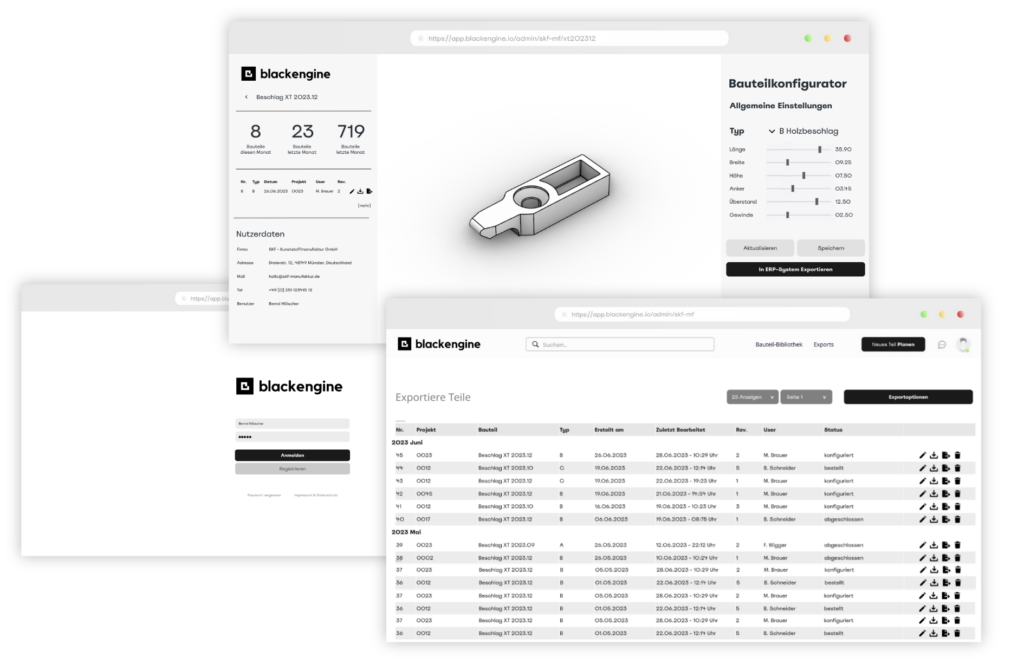1024x664 pixels.
Task: Expand the Seite 1 page selector
Action: pyautogui.click(x=806, y=396)
